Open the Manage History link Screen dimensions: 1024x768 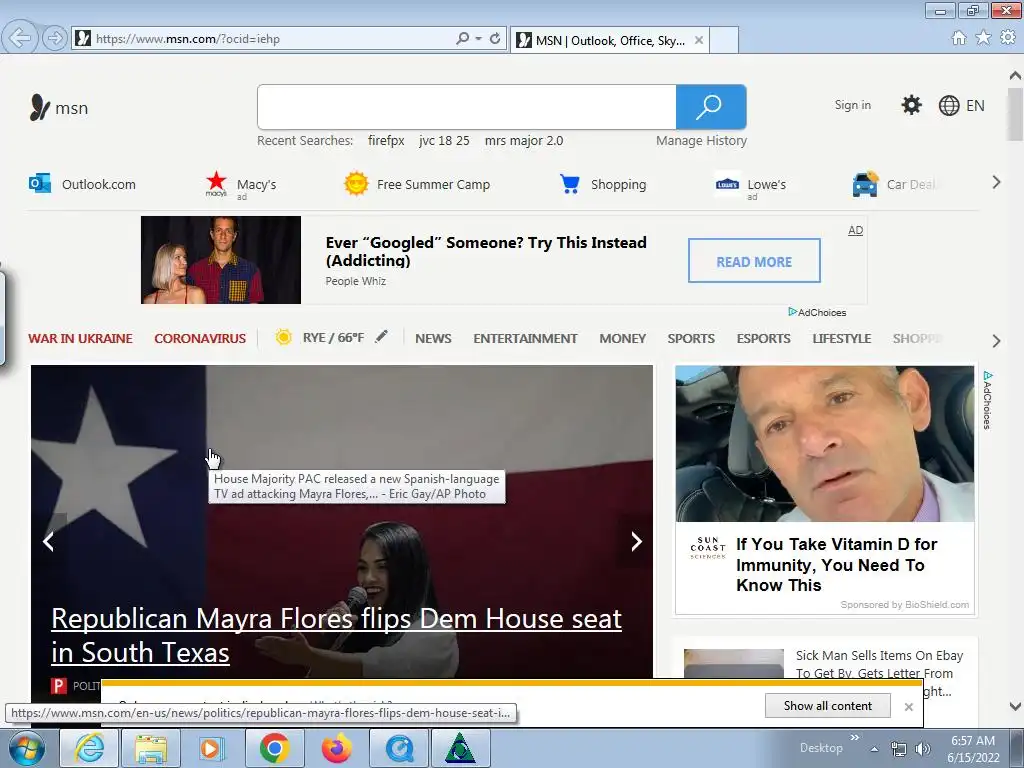pos(701,140)
